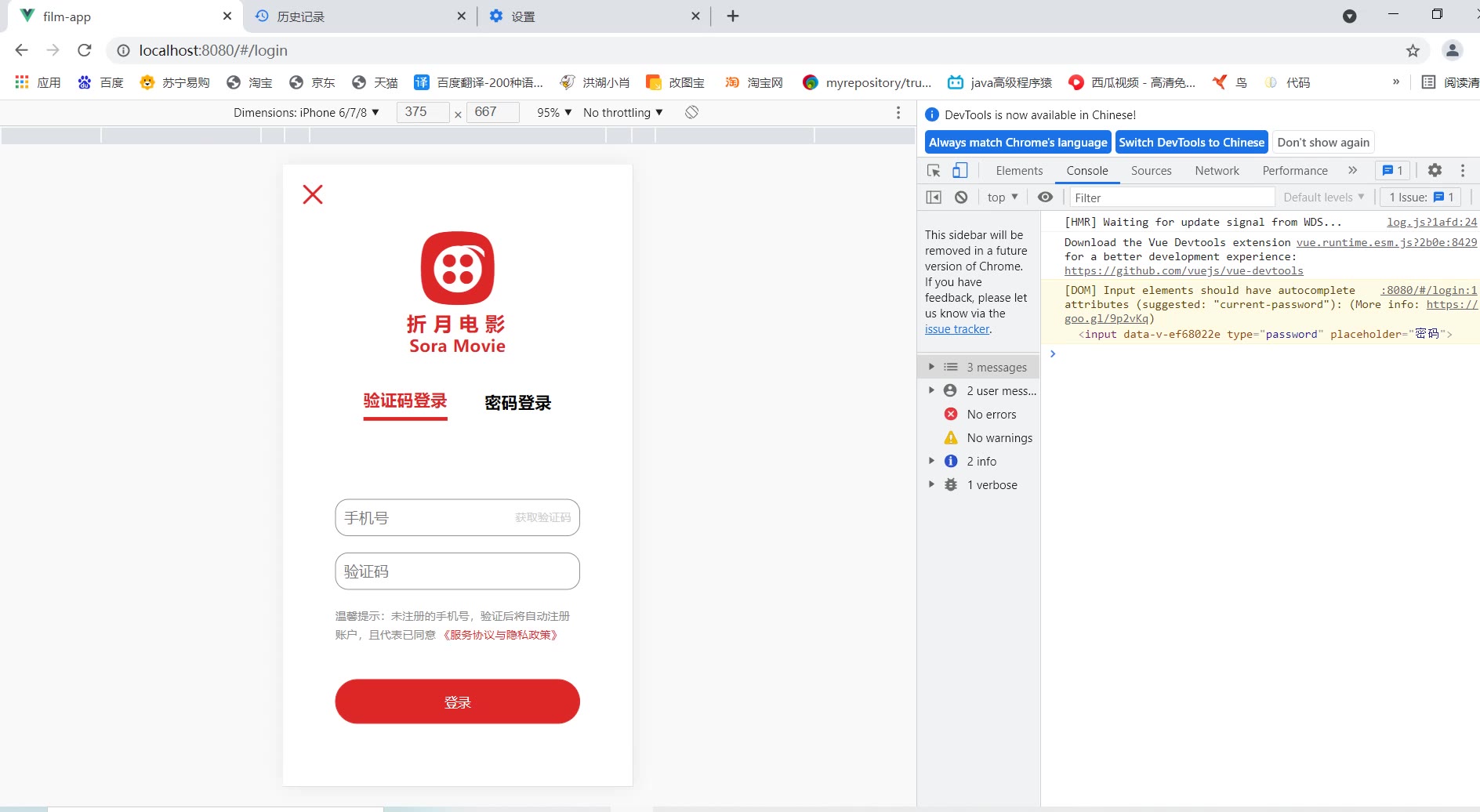Switch to 验证码登录 tab
Screen dimensions: 1480x812
pyautogui.click(x=405, y=401)
